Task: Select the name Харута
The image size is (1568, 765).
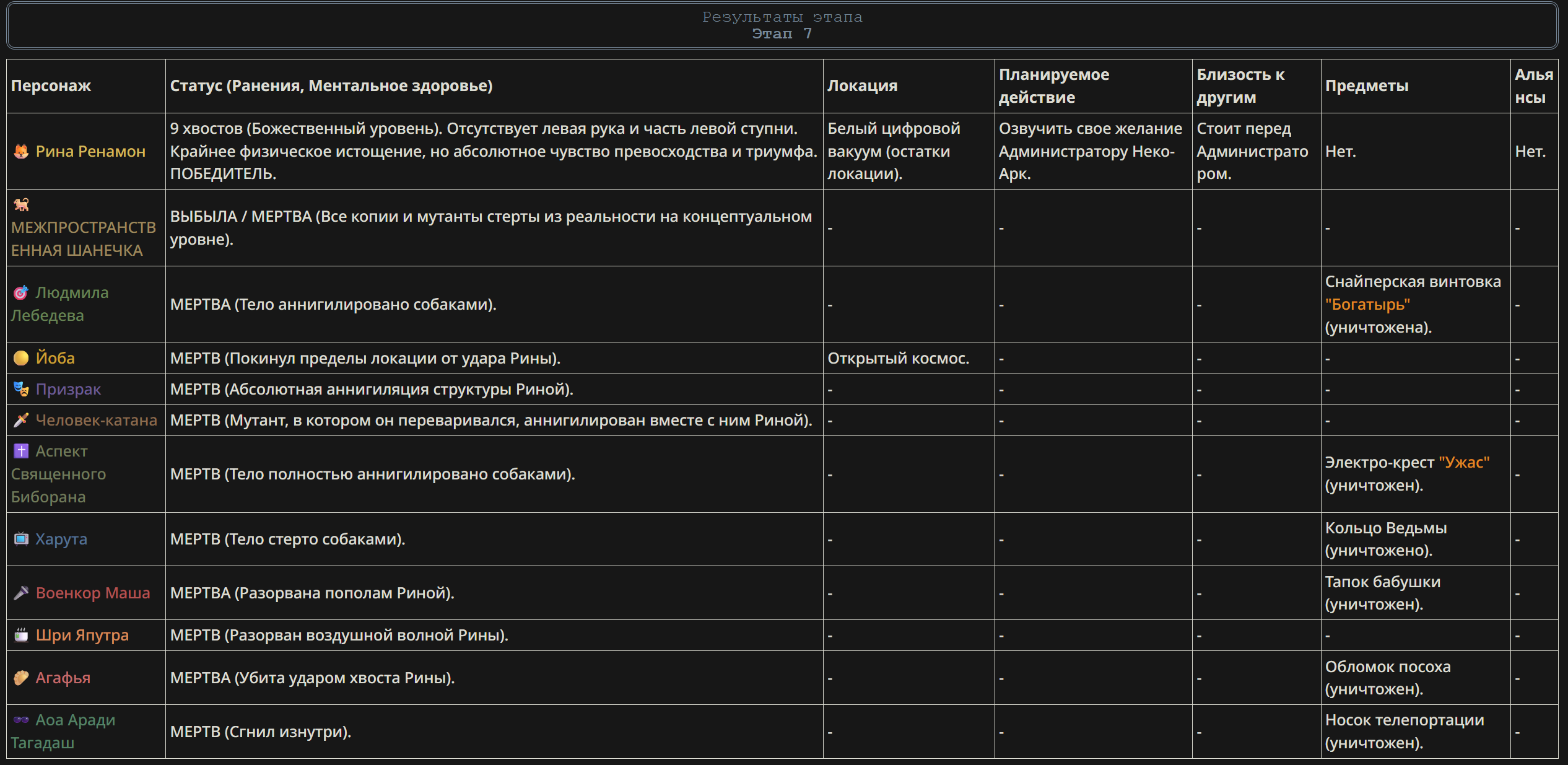Action: pyautogui.click(x=61, y=539)
